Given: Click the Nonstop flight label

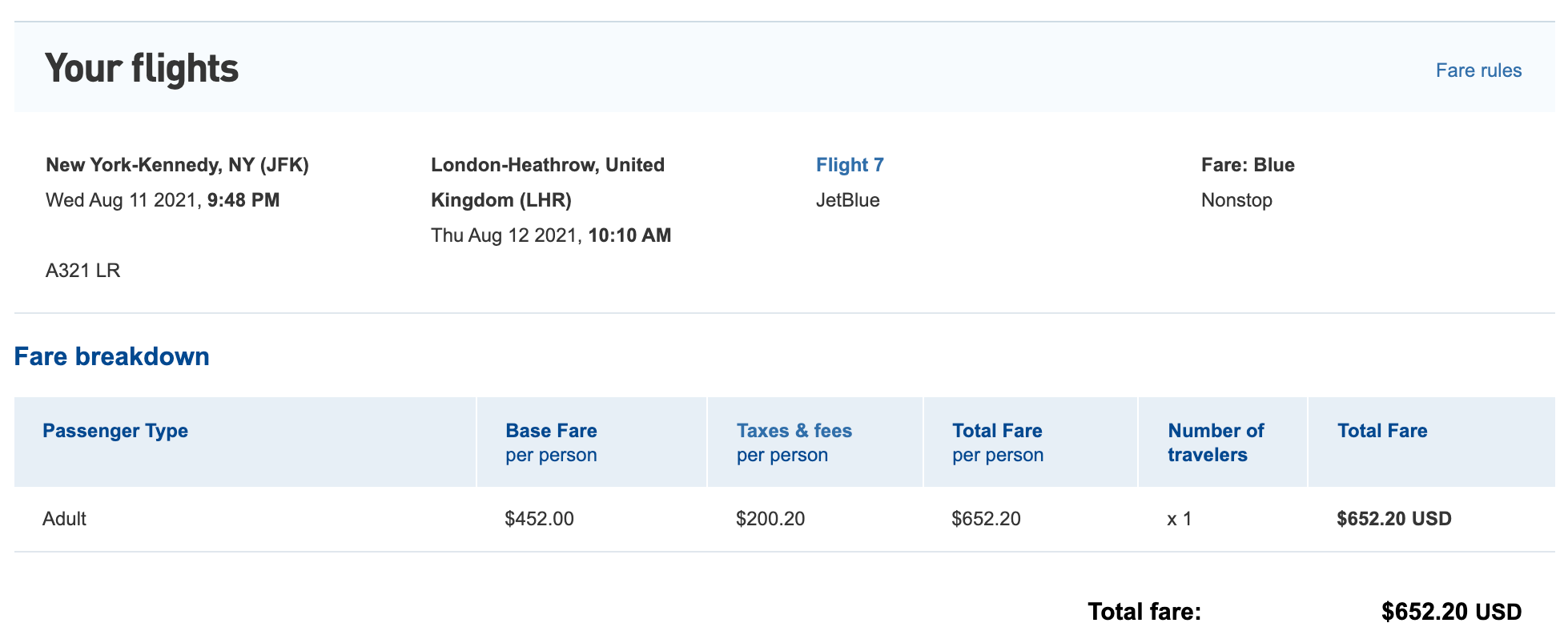Looking at the screenshot, I should [x=1236, y=200].
